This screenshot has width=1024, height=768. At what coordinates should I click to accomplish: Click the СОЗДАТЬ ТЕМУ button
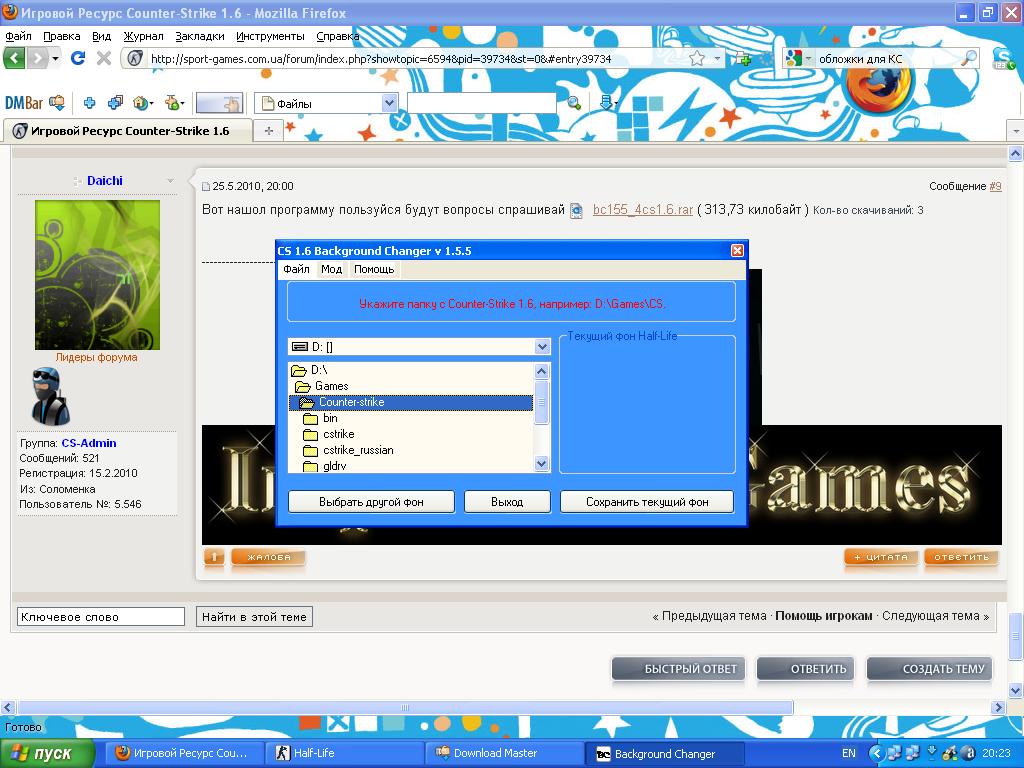point(930,669)
